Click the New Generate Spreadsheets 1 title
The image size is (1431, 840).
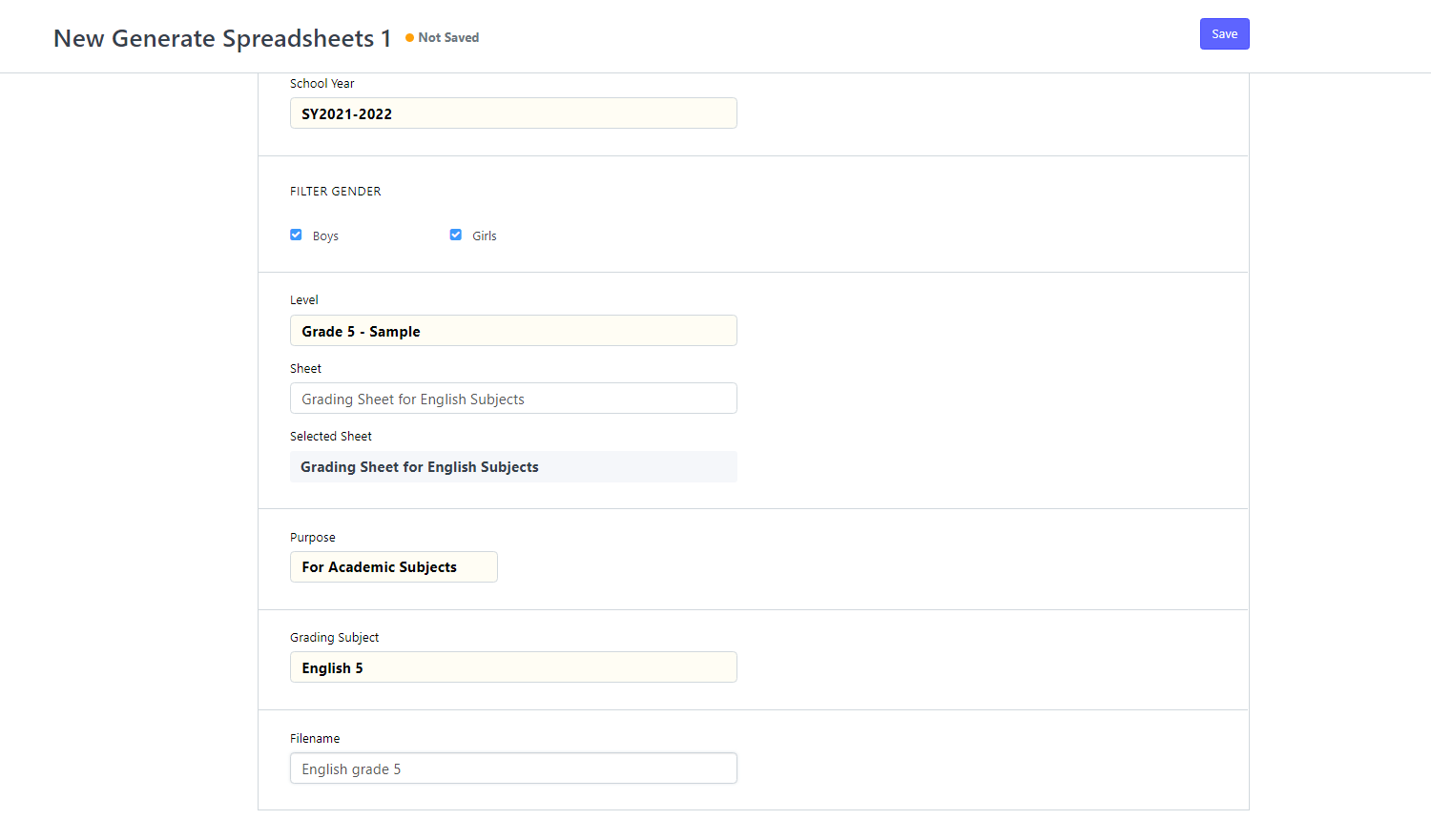222,38
